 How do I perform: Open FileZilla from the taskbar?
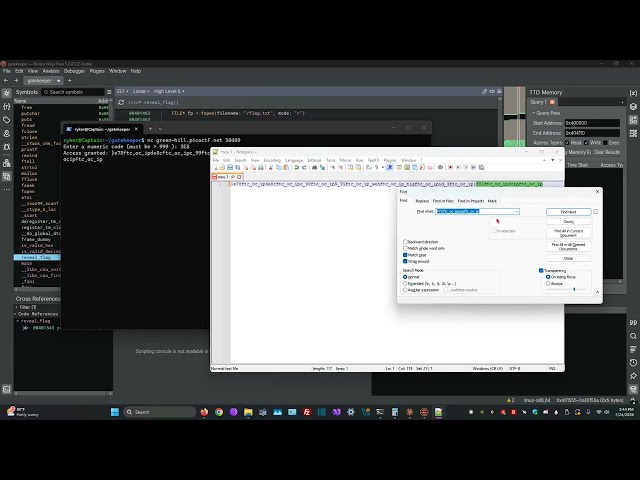pyautogui.click(x=307, y=412)
